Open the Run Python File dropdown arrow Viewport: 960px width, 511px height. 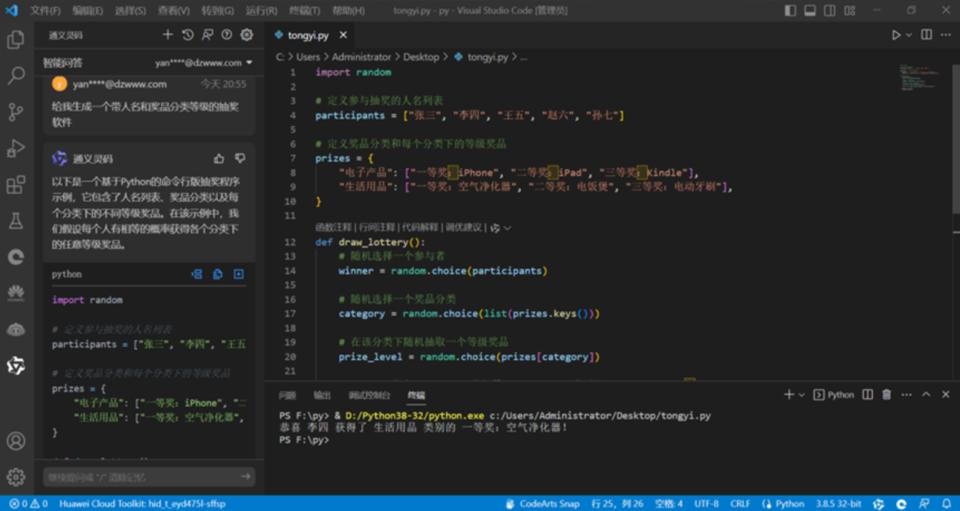tap(908, 35)
